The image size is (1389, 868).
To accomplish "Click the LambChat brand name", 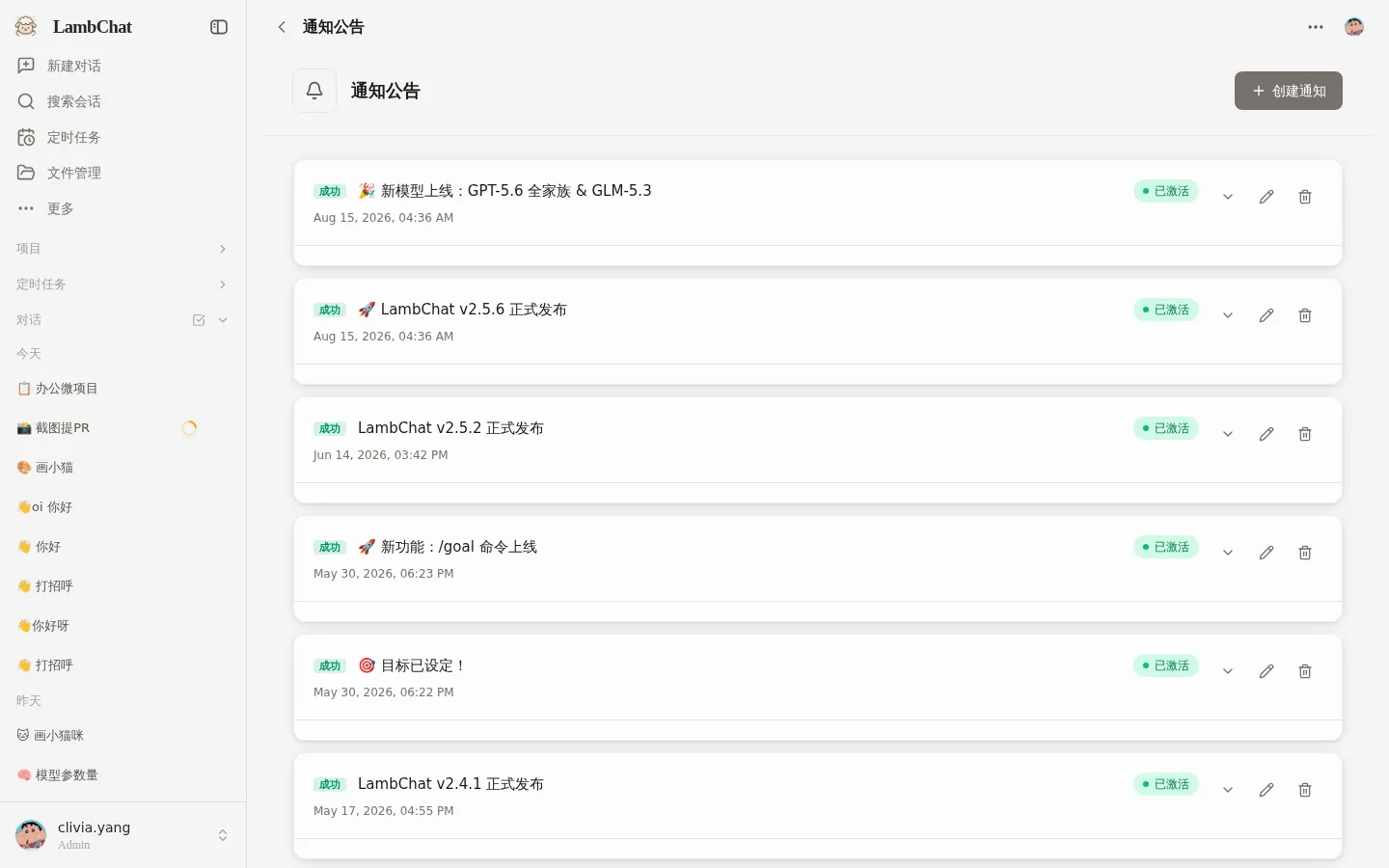I will (93, 27).
